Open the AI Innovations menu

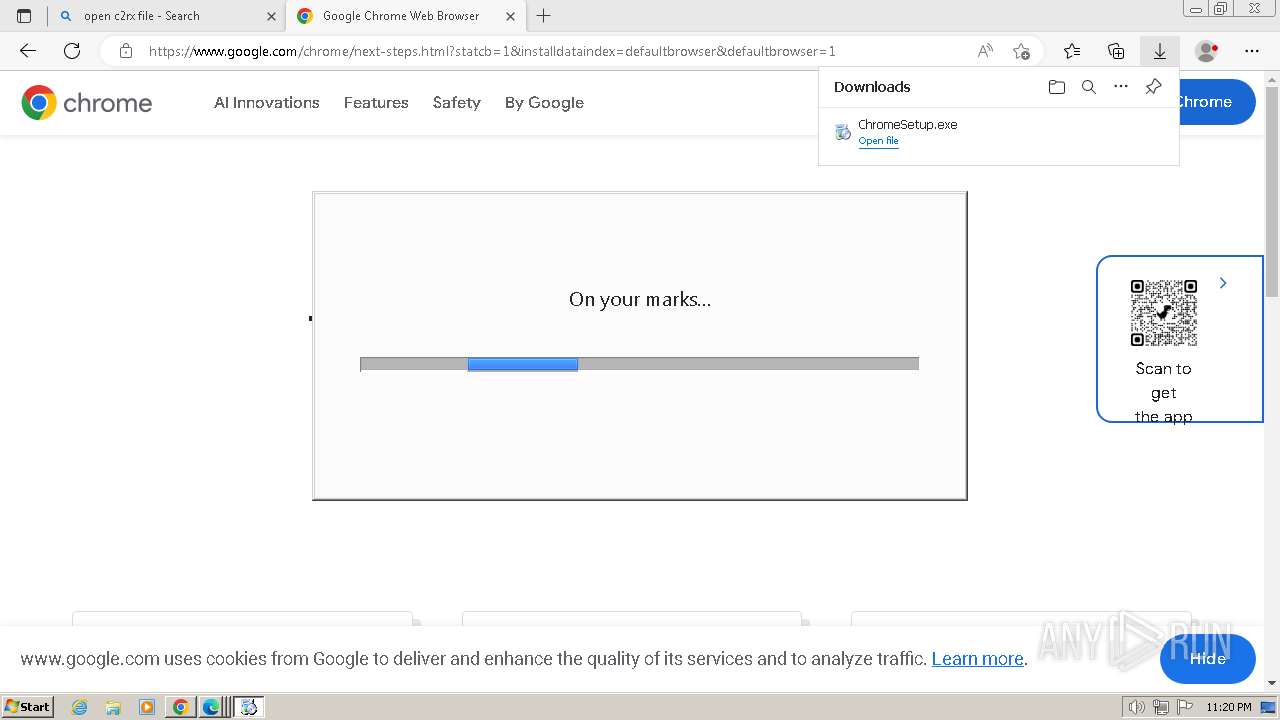[x=267, y=102]
